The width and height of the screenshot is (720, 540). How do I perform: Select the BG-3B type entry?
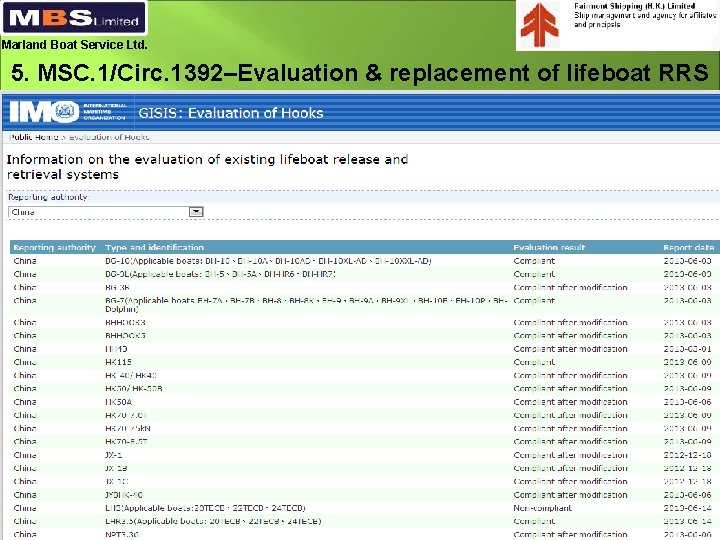coord(118,287)
